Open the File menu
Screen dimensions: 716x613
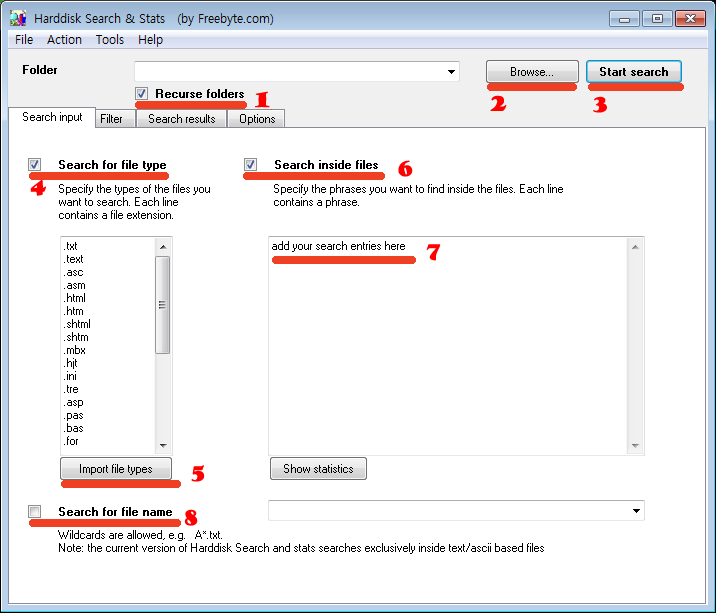24,40
